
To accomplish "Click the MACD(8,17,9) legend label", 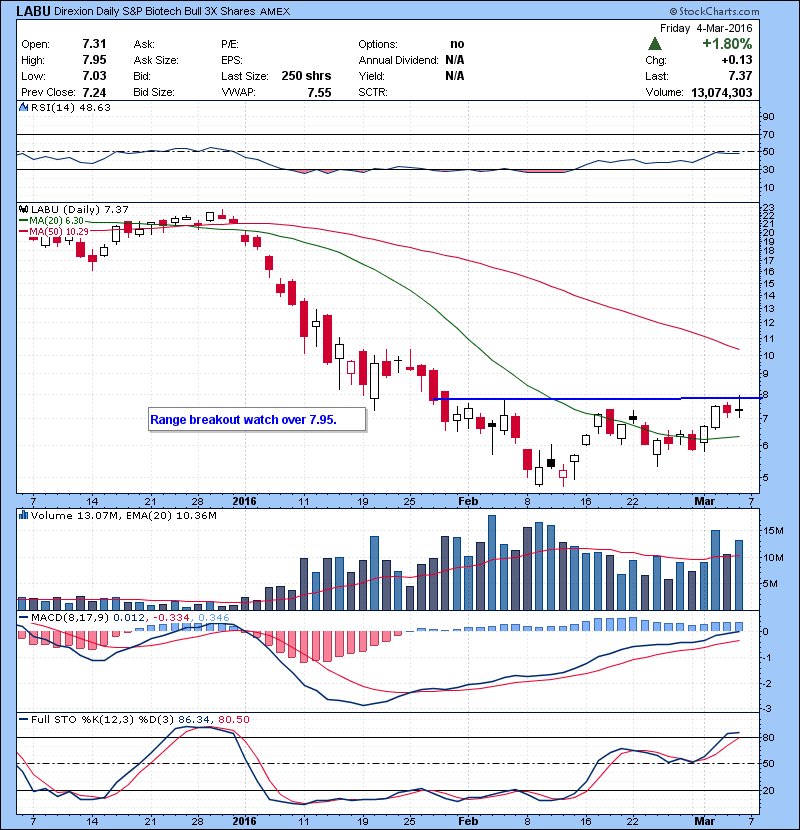I will pyautogui.click(x=70, y=618).
